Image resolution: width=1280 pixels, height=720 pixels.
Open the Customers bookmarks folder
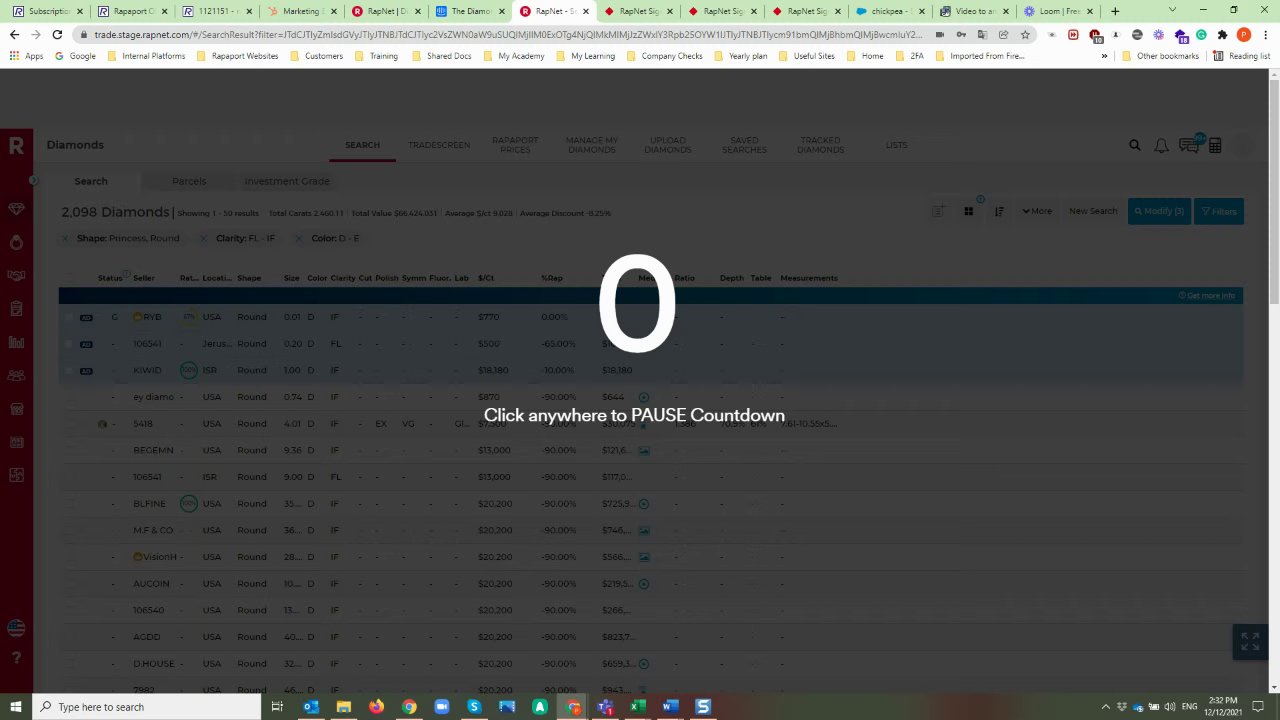coord(316,56)
